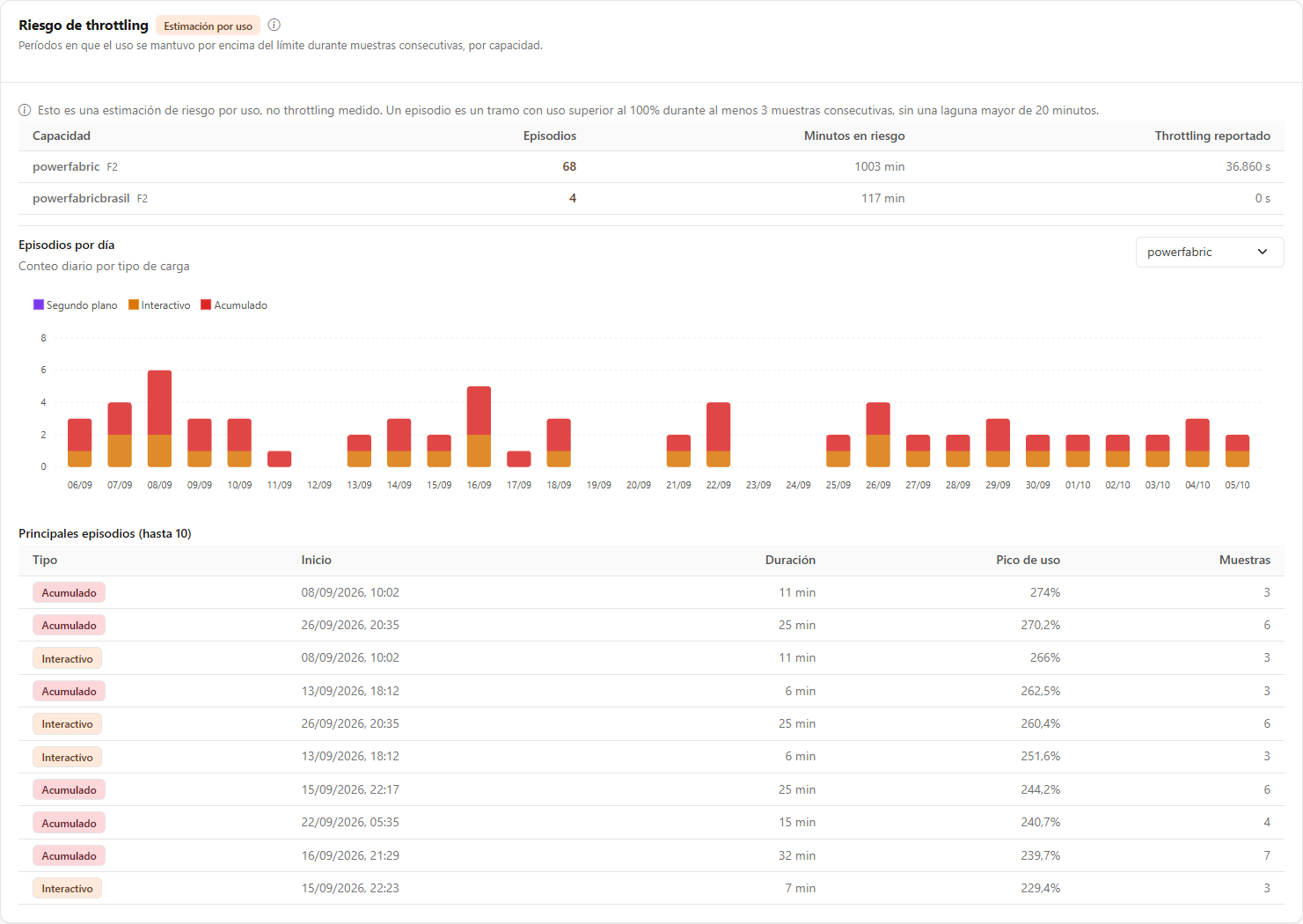
Task: Click the Minutos en riesgo column header
Action: coord(854,136)
